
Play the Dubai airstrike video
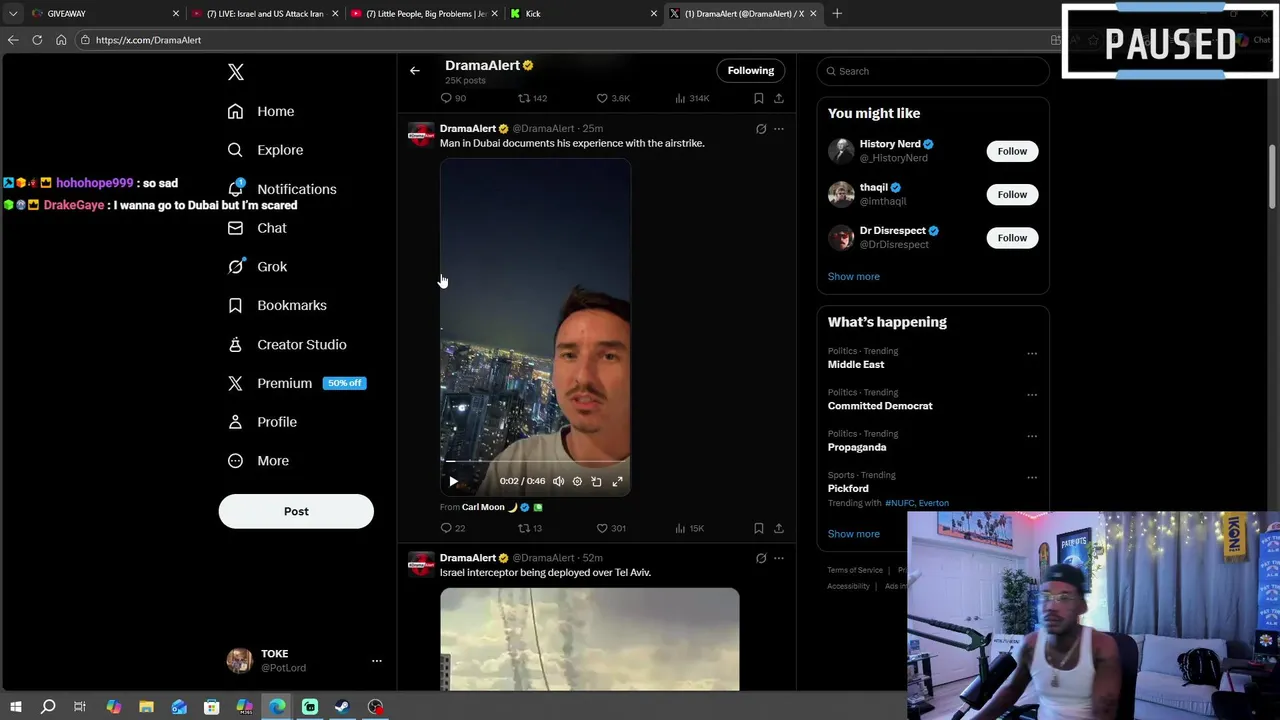tap(453, 481)
